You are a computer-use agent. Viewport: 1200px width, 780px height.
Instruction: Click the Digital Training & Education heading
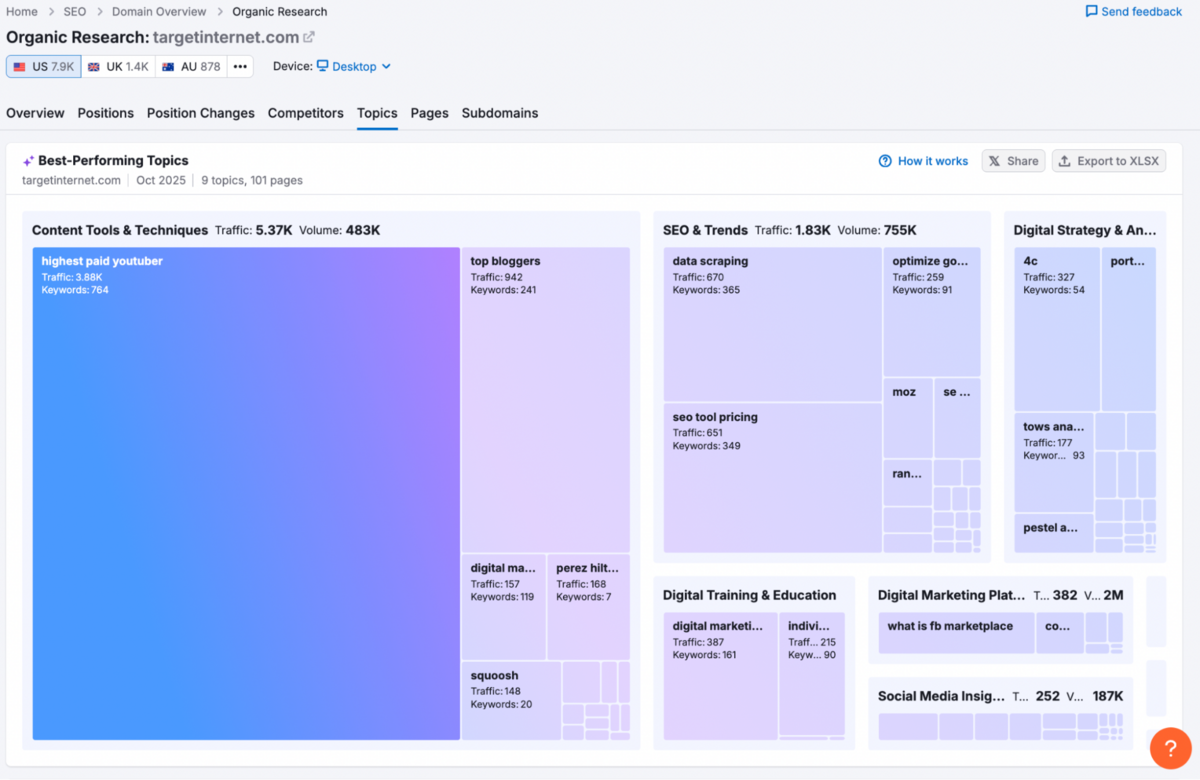coord(749,595)
